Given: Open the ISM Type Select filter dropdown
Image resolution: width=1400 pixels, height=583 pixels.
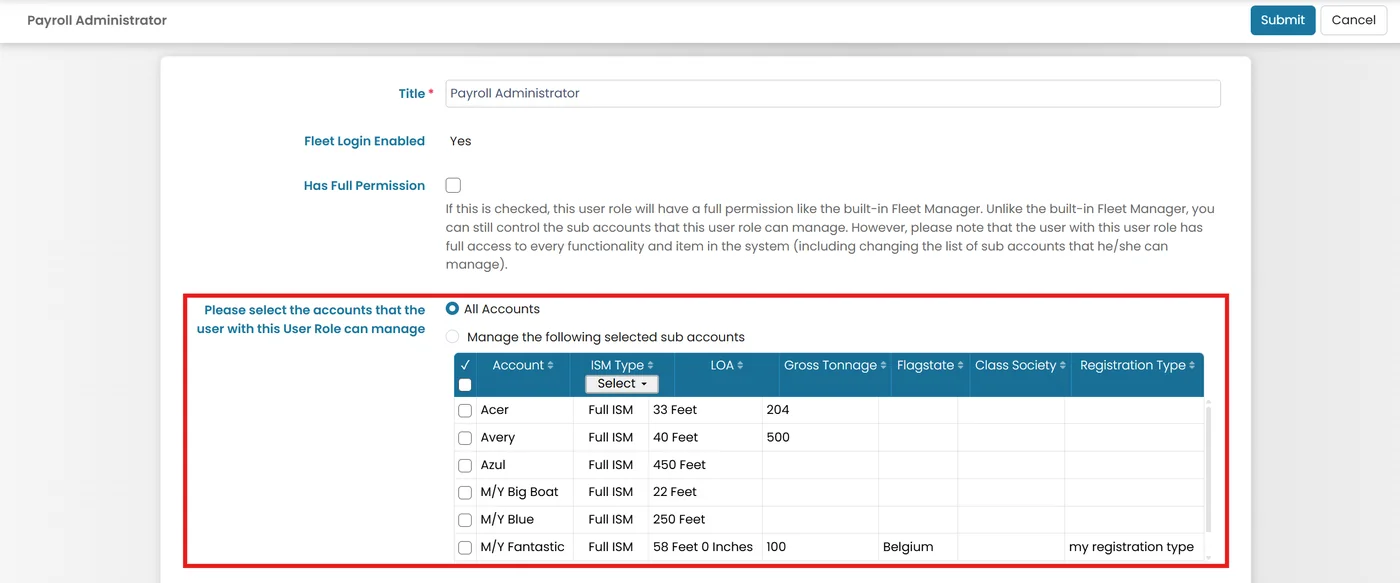Looking at the screenshot, I should pos(622,384).
